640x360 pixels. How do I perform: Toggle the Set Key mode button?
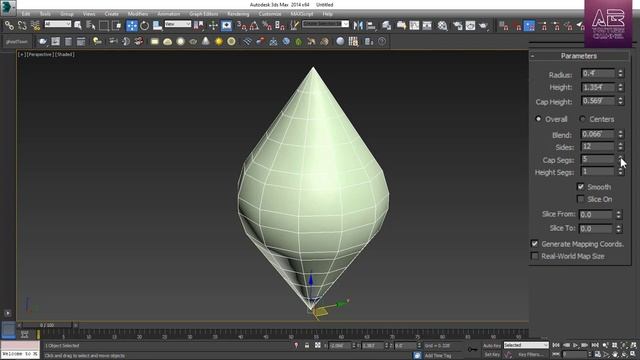[492, 355]
